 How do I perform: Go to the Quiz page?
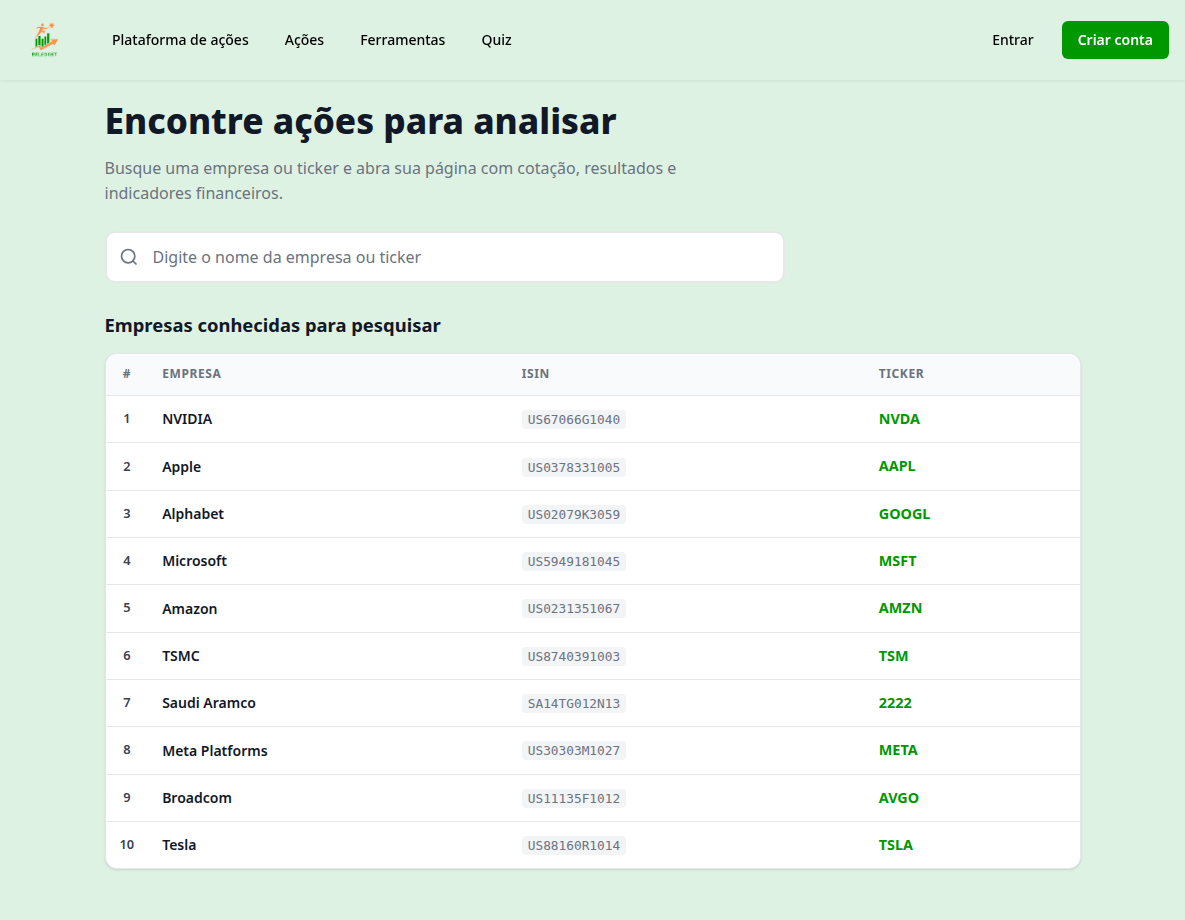[x=497, y=40]
